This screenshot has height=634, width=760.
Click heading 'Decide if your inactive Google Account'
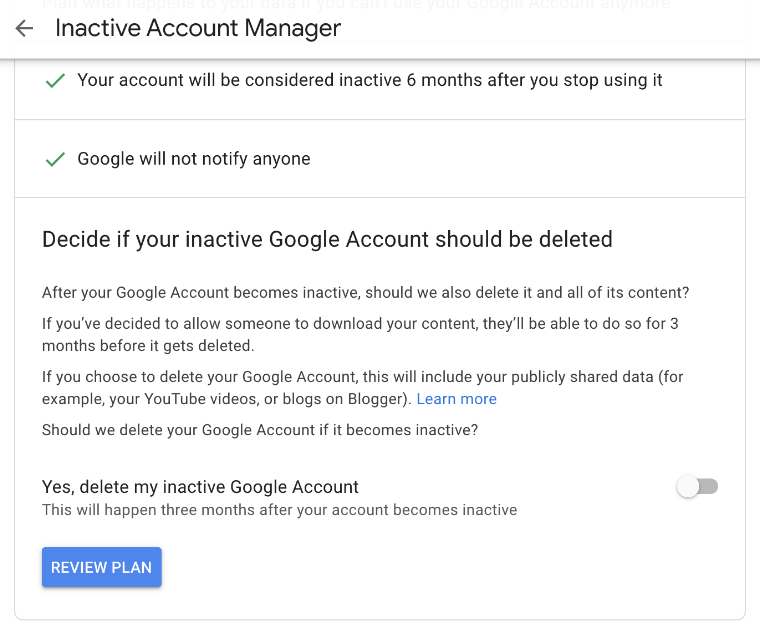pyautogui.click(x=327, y=239)
